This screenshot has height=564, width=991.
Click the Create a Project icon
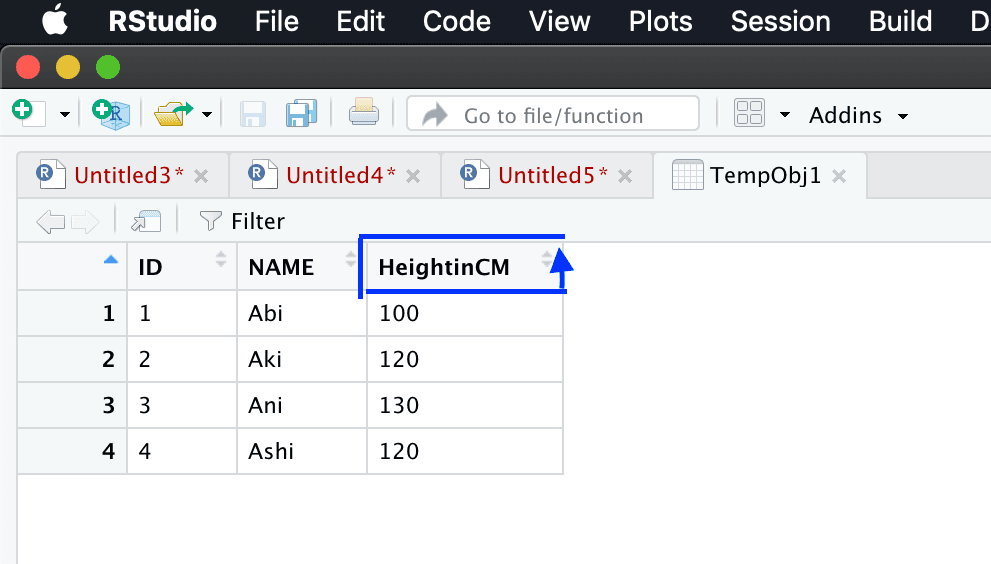pyautogui.click(x=111, y=114)
